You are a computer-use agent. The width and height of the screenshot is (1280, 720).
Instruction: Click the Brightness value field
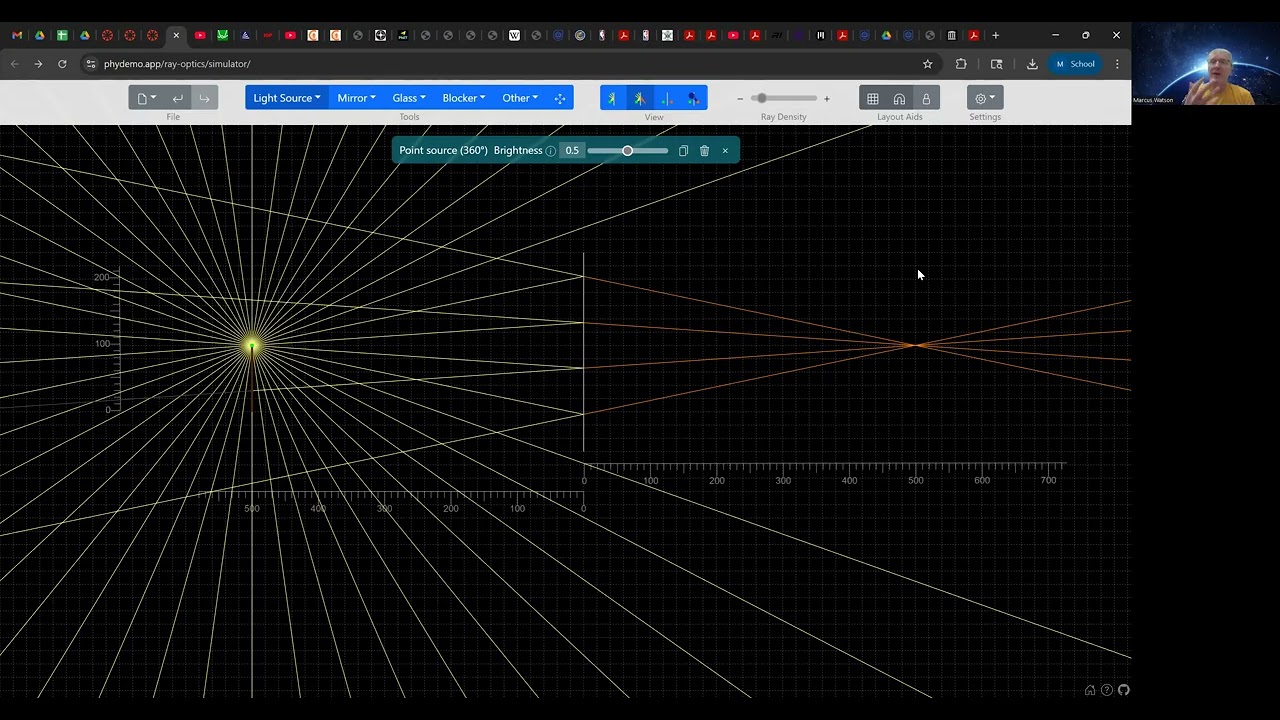click(572, 151)
